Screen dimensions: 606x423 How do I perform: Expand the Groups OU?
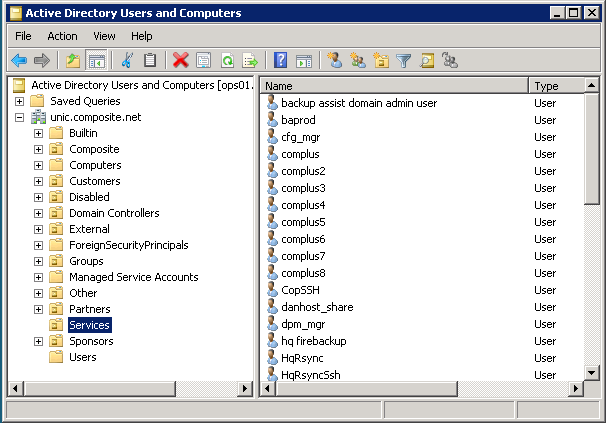38,261
